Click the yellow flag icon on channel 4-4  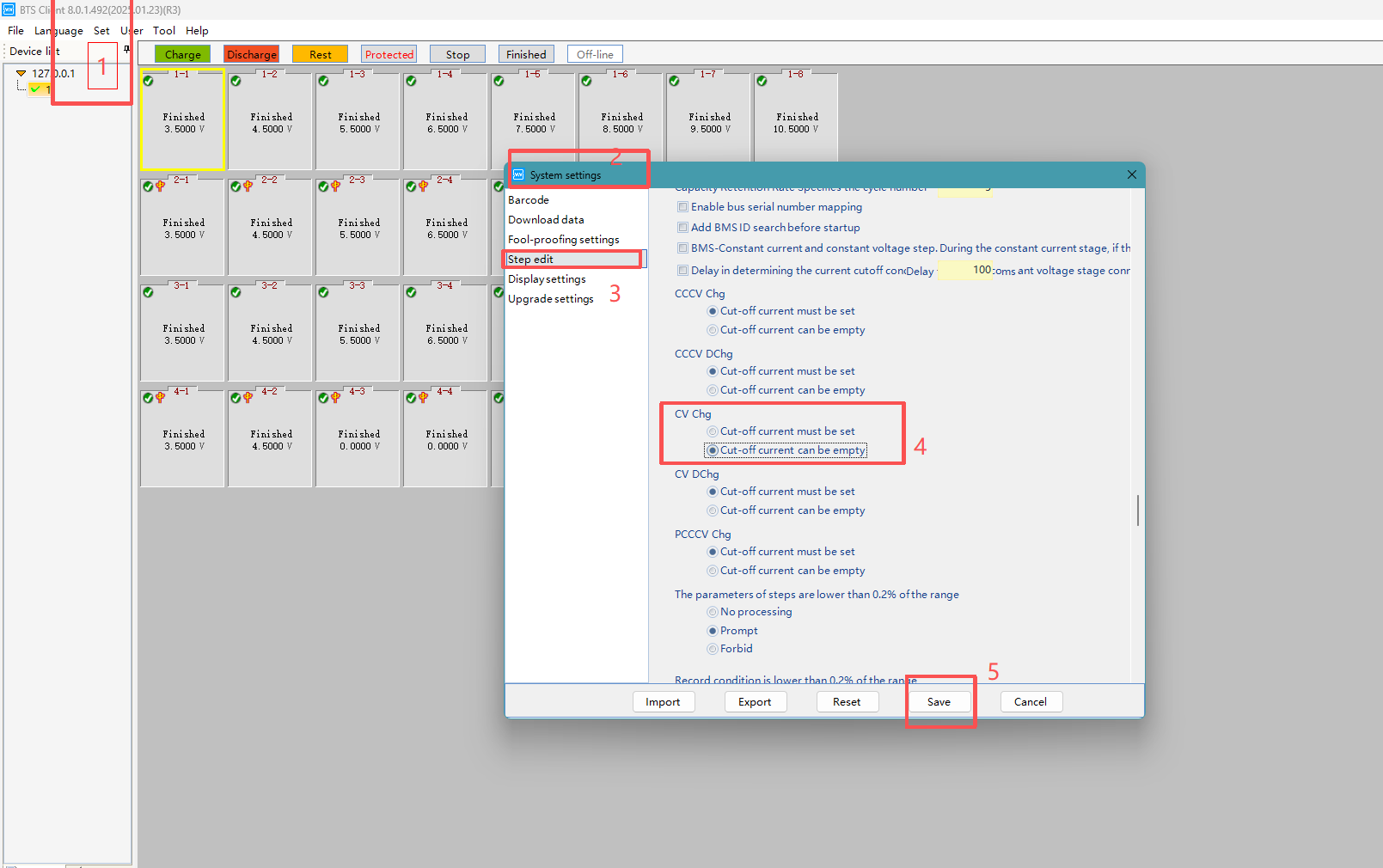[x=423, y=398]
